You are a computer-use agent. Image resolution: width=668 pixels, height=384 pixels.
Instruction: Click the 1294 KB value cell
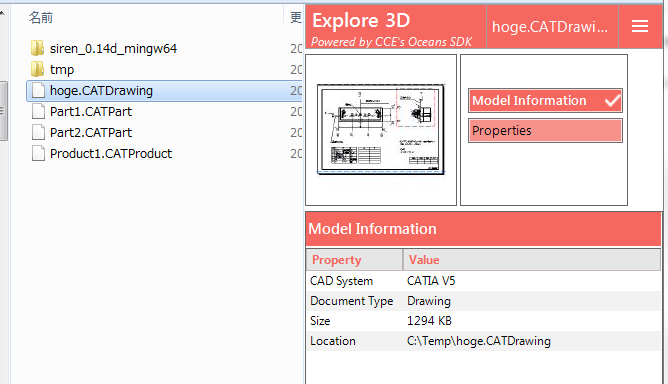[x=532, y=320]
